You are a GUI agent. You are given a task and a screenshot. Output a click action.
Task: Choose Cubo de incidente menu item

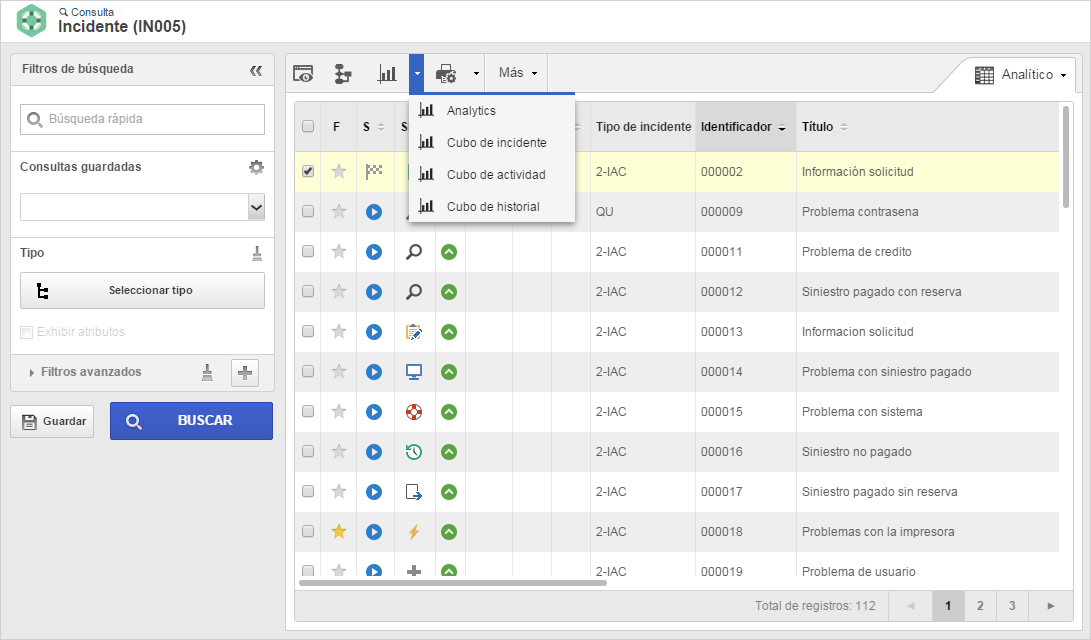(492, 143)
